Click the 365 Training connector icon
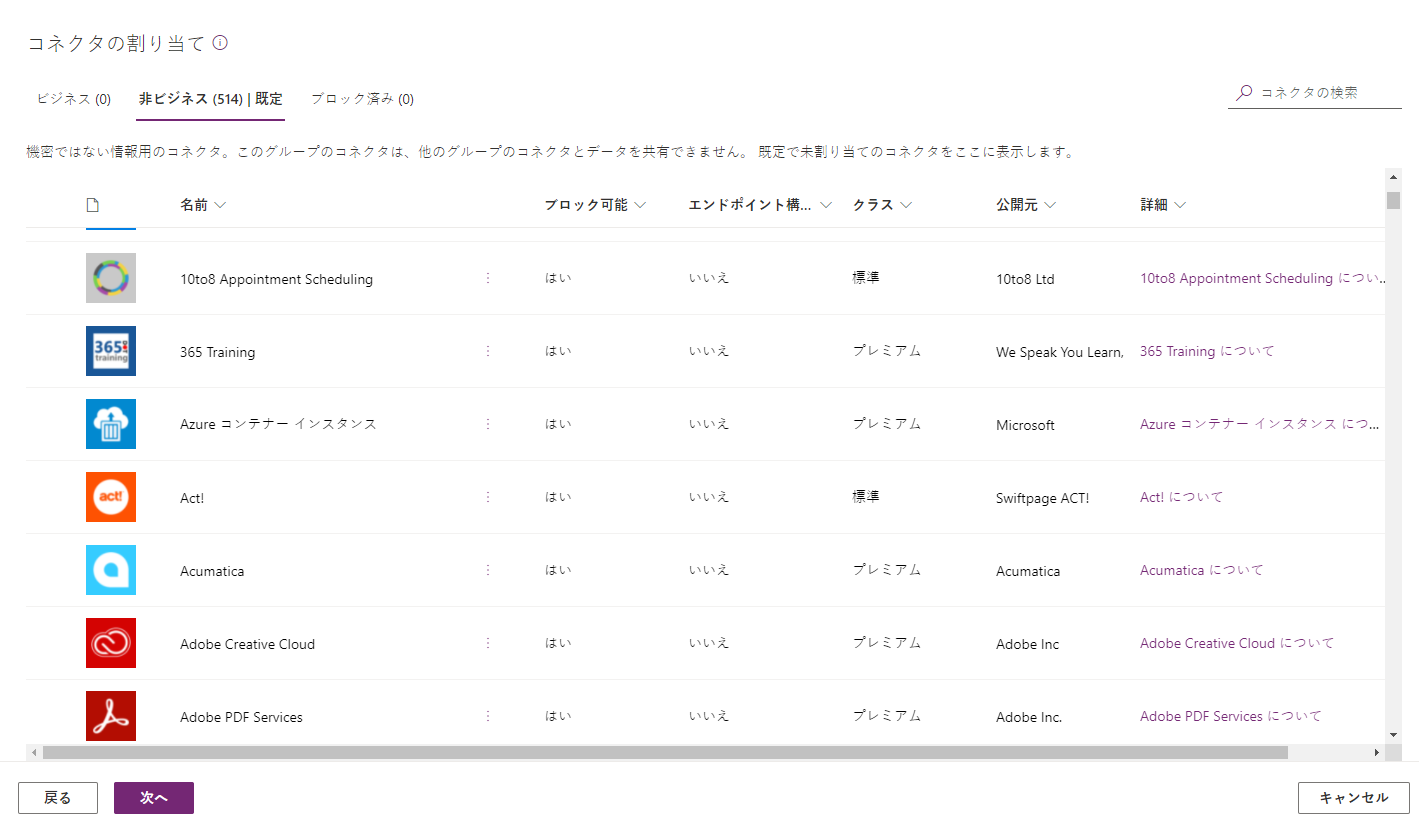Image resolution: width=1419 pixels, height=825 pixels. point(111,351)
